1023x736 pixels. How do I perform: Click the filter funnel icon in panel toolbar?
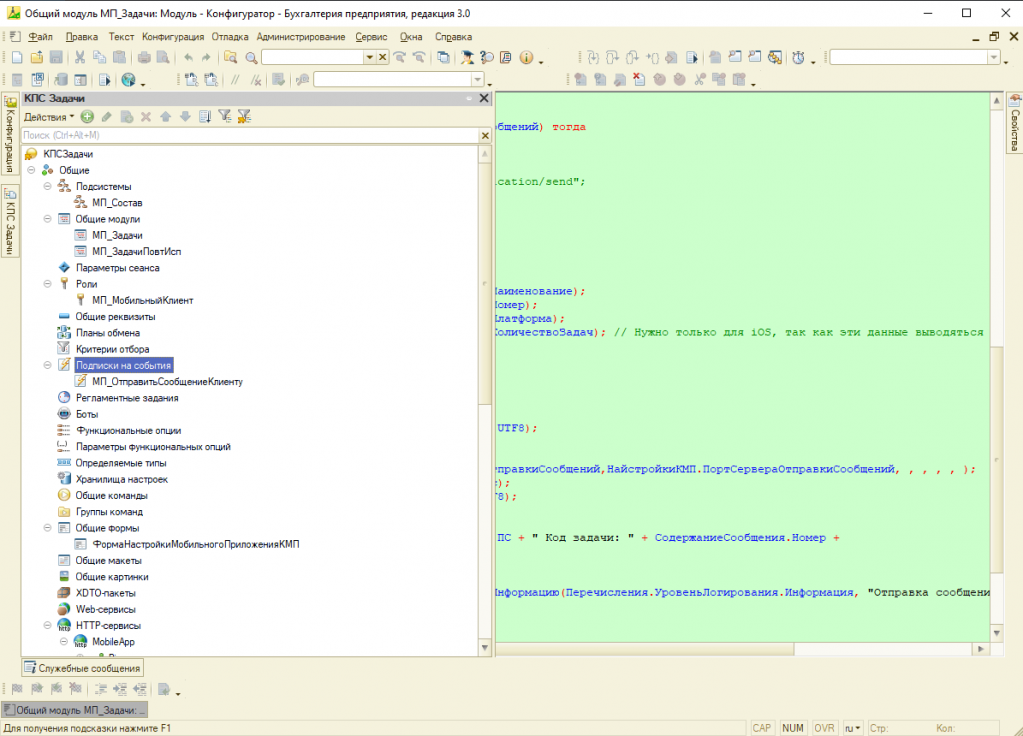[225, 117]
